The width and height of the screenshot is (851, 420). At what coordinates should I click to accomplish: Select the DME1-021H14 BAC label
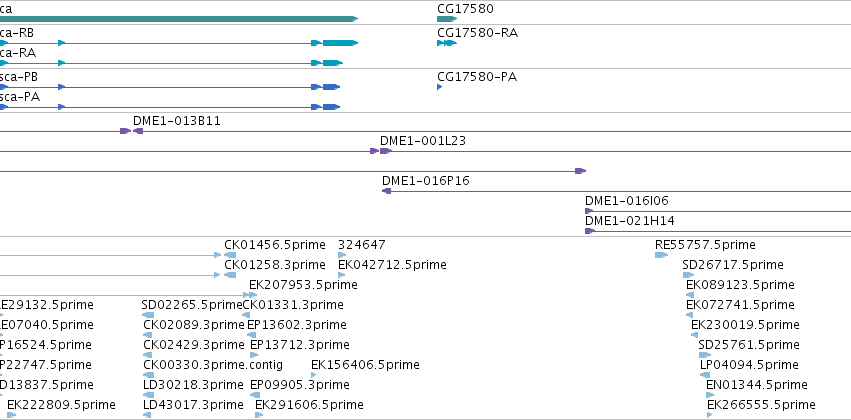point(630,221)
